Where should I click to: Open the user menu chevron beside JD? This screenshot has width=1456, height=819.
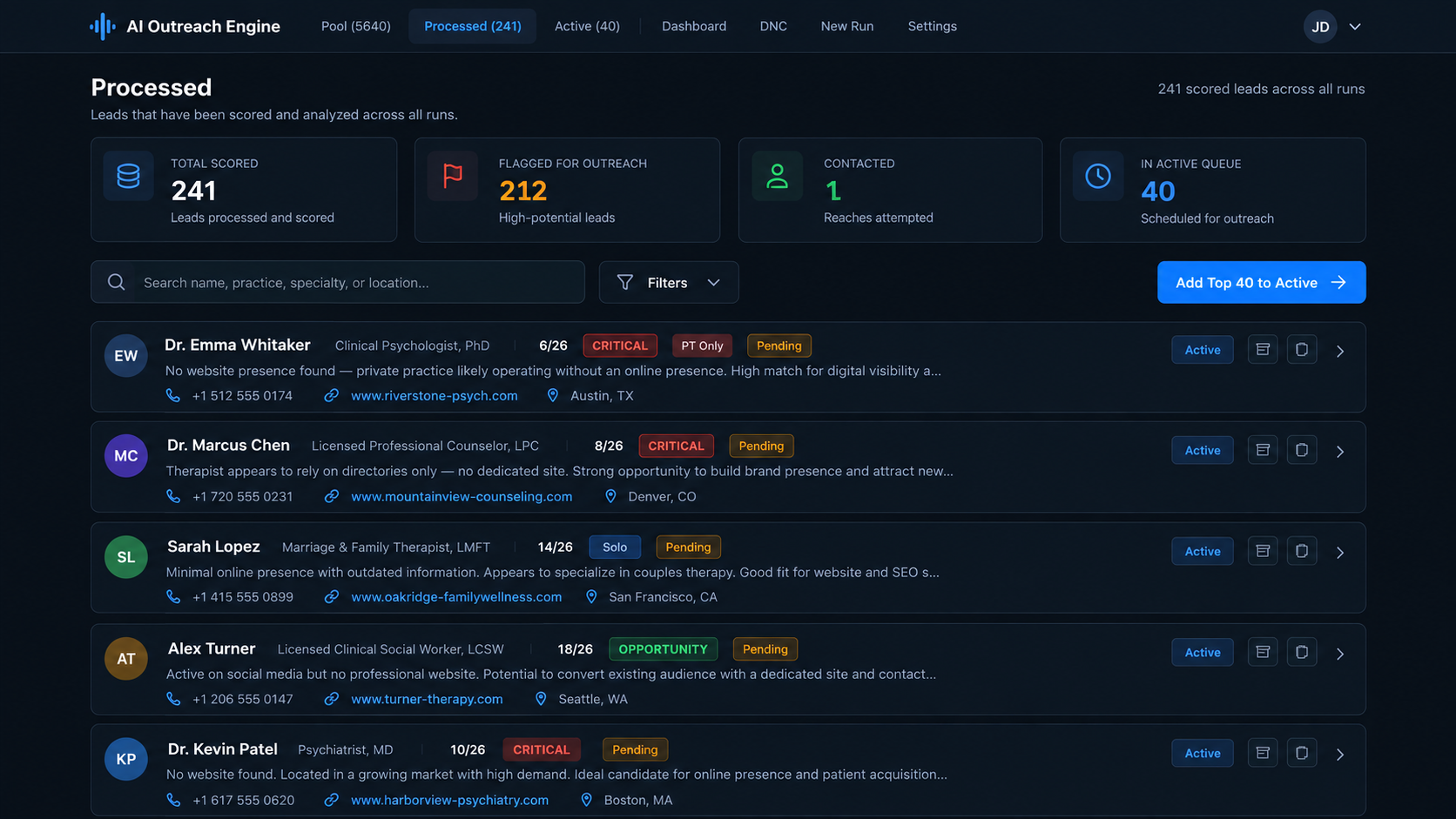1355,26
